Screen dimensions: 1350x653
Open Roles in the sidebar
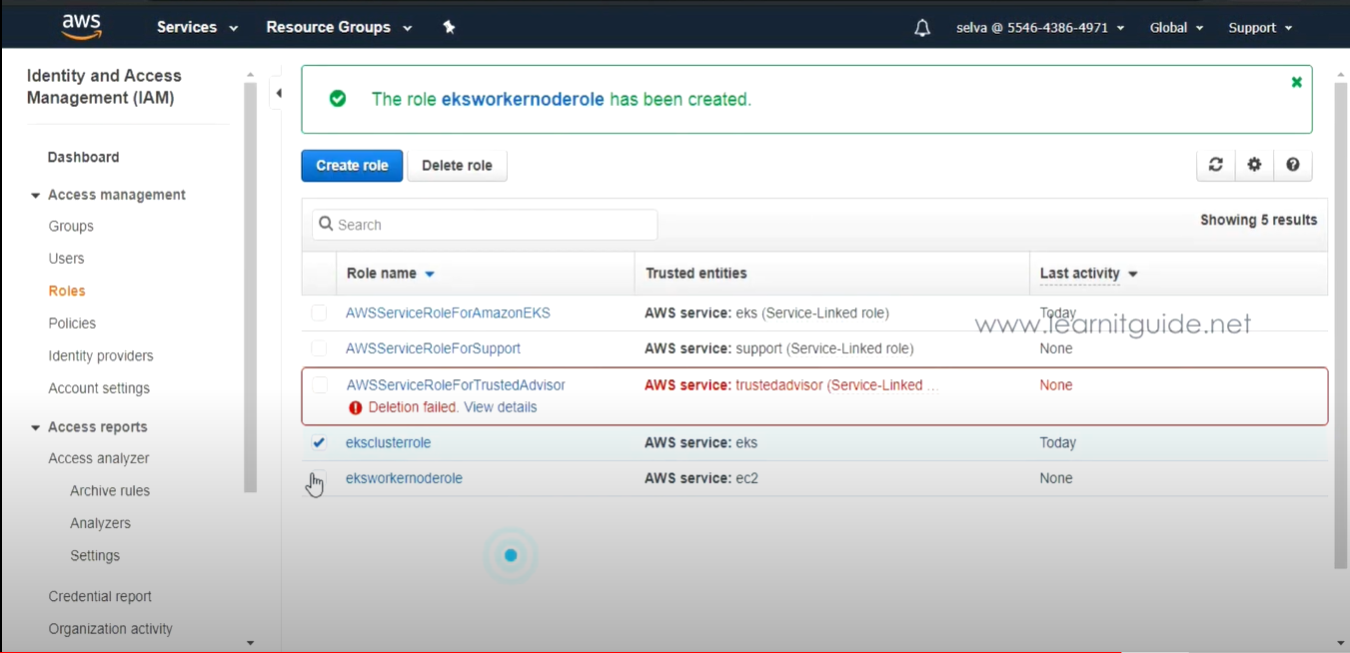(x=67, y=291)
